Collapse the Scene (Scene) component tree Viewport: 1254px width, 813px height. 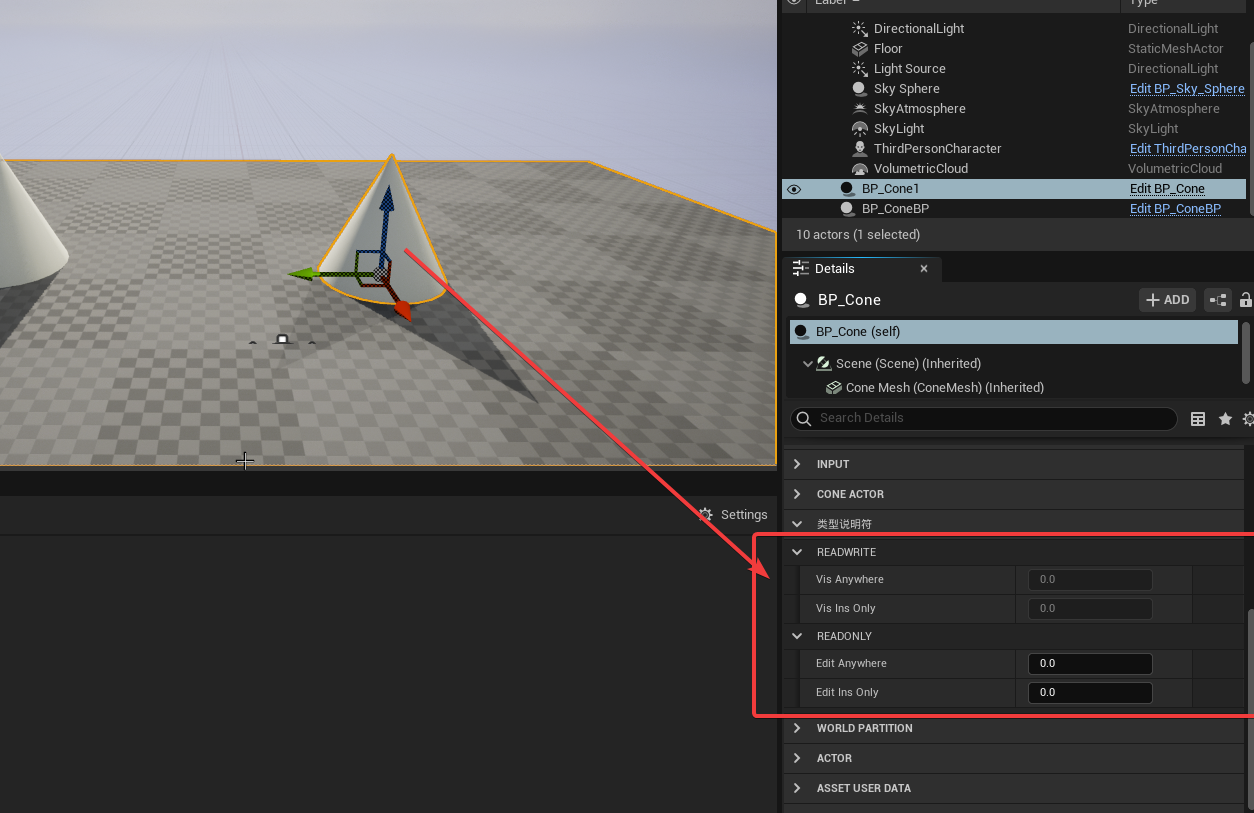808,364
